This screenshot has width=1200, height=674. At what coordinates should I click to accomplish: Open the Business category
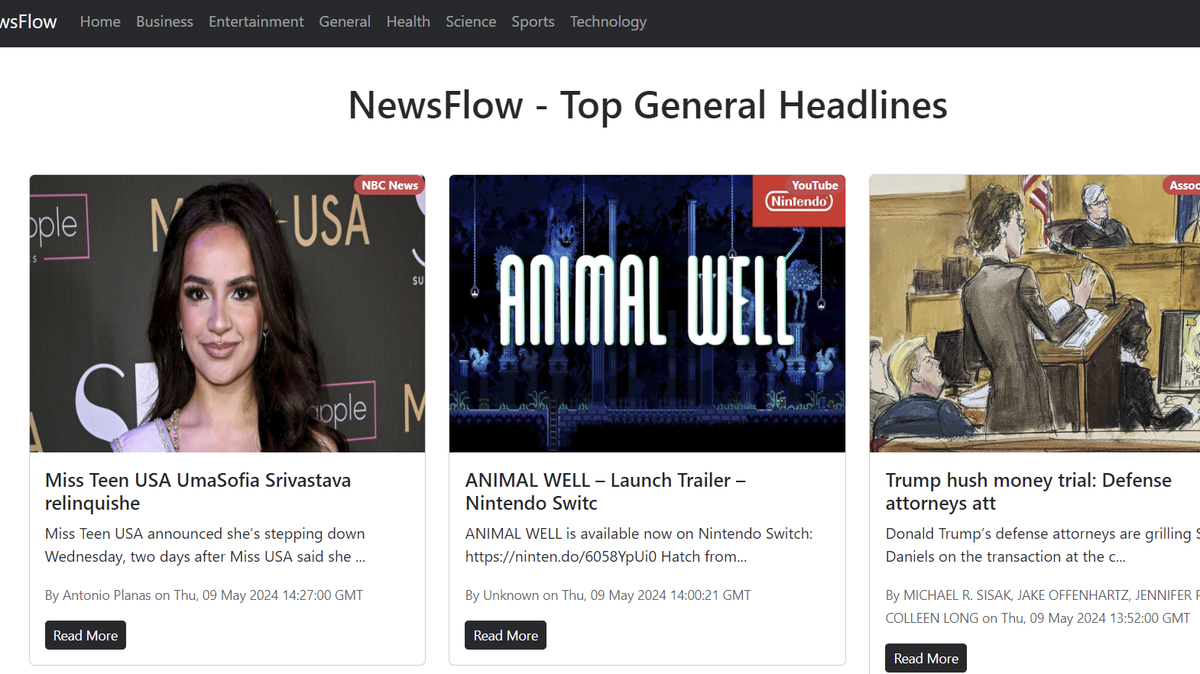click(164, 21)
